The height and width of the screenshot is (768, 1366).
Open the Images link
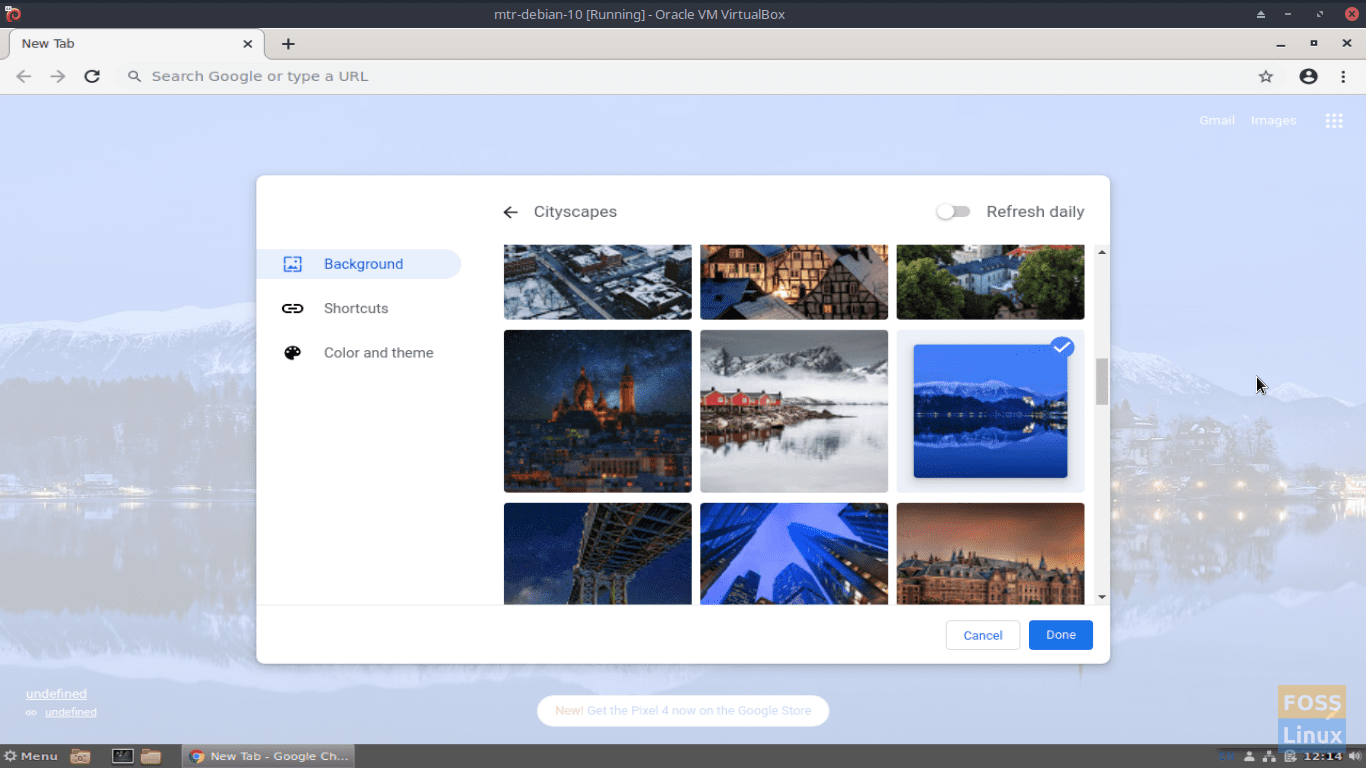pyautogui.click(x=1273, y=120)
